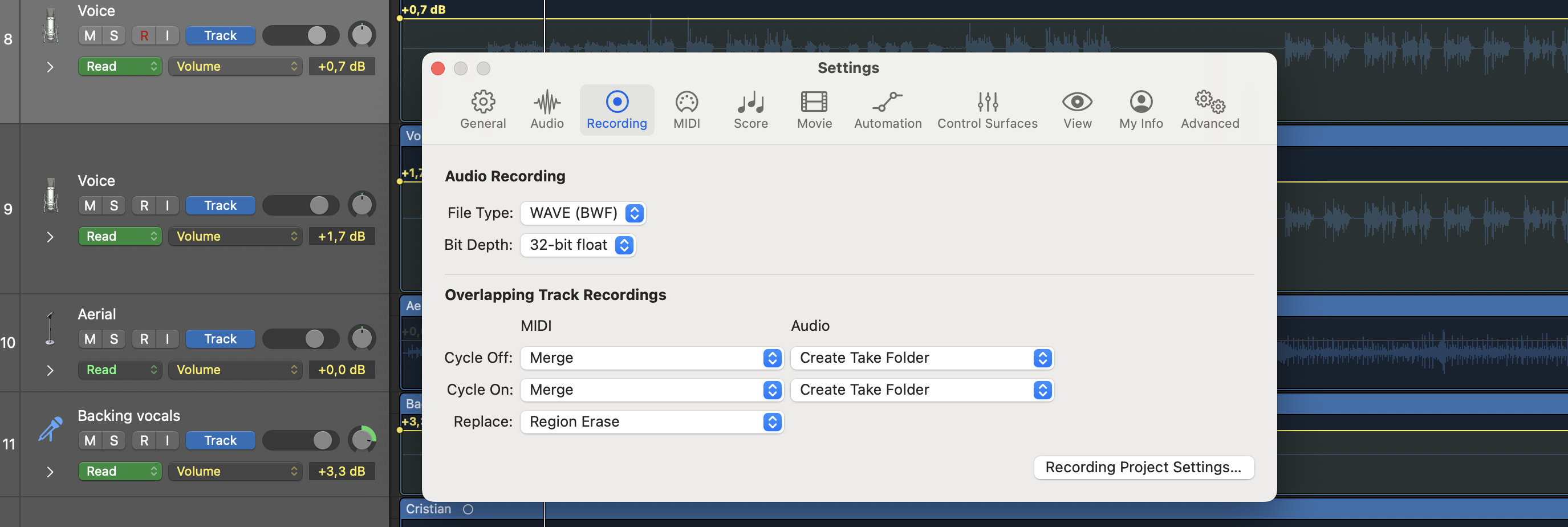The image size is (1568, 527).
Task: Open the File Type dropdown
Action: pyautogui.click(x=583, y=213)
